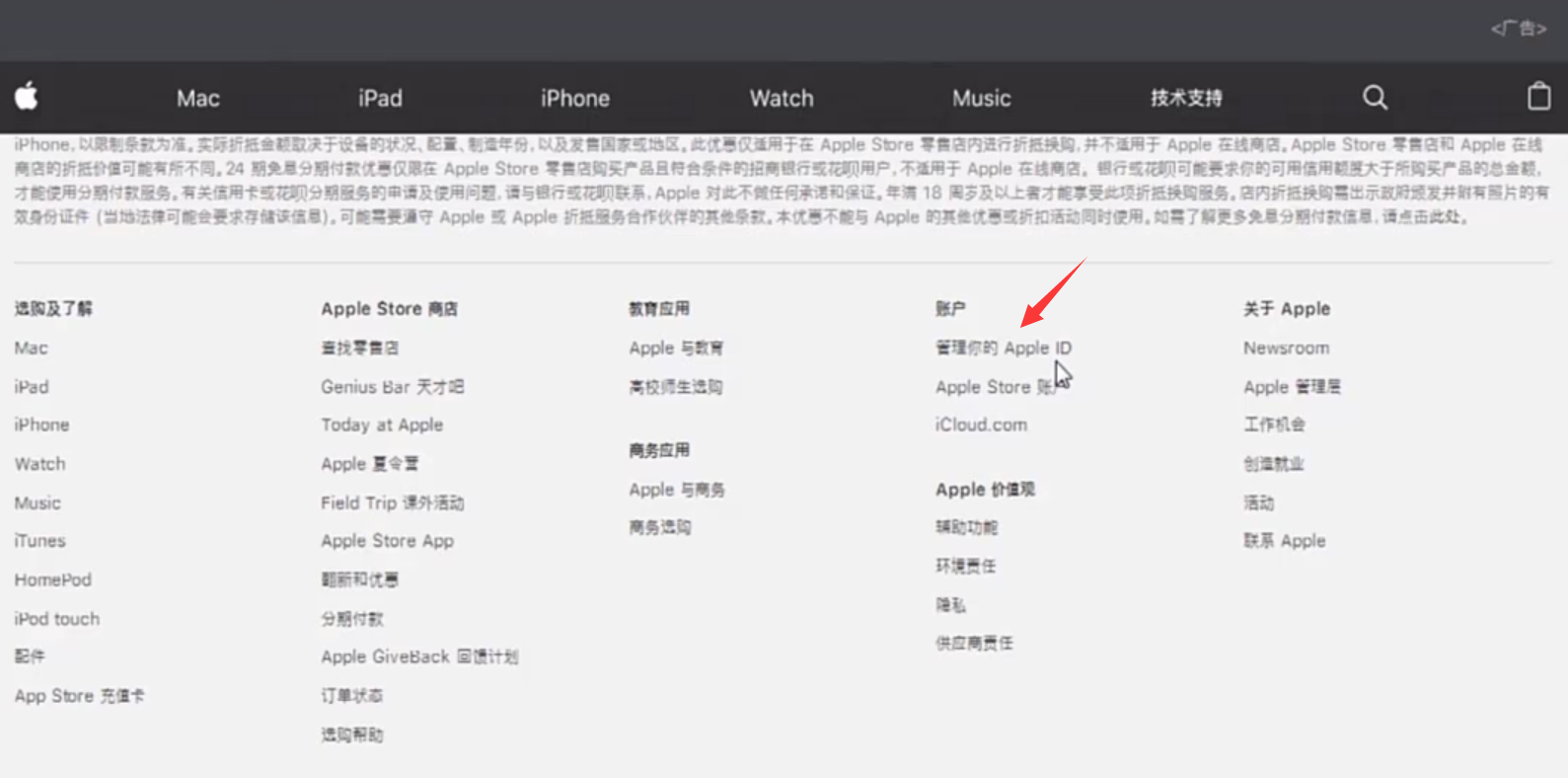Viewport: 1568px width, 778px height.
Task: Open the 联系 Apple link
Action: 1284,541
